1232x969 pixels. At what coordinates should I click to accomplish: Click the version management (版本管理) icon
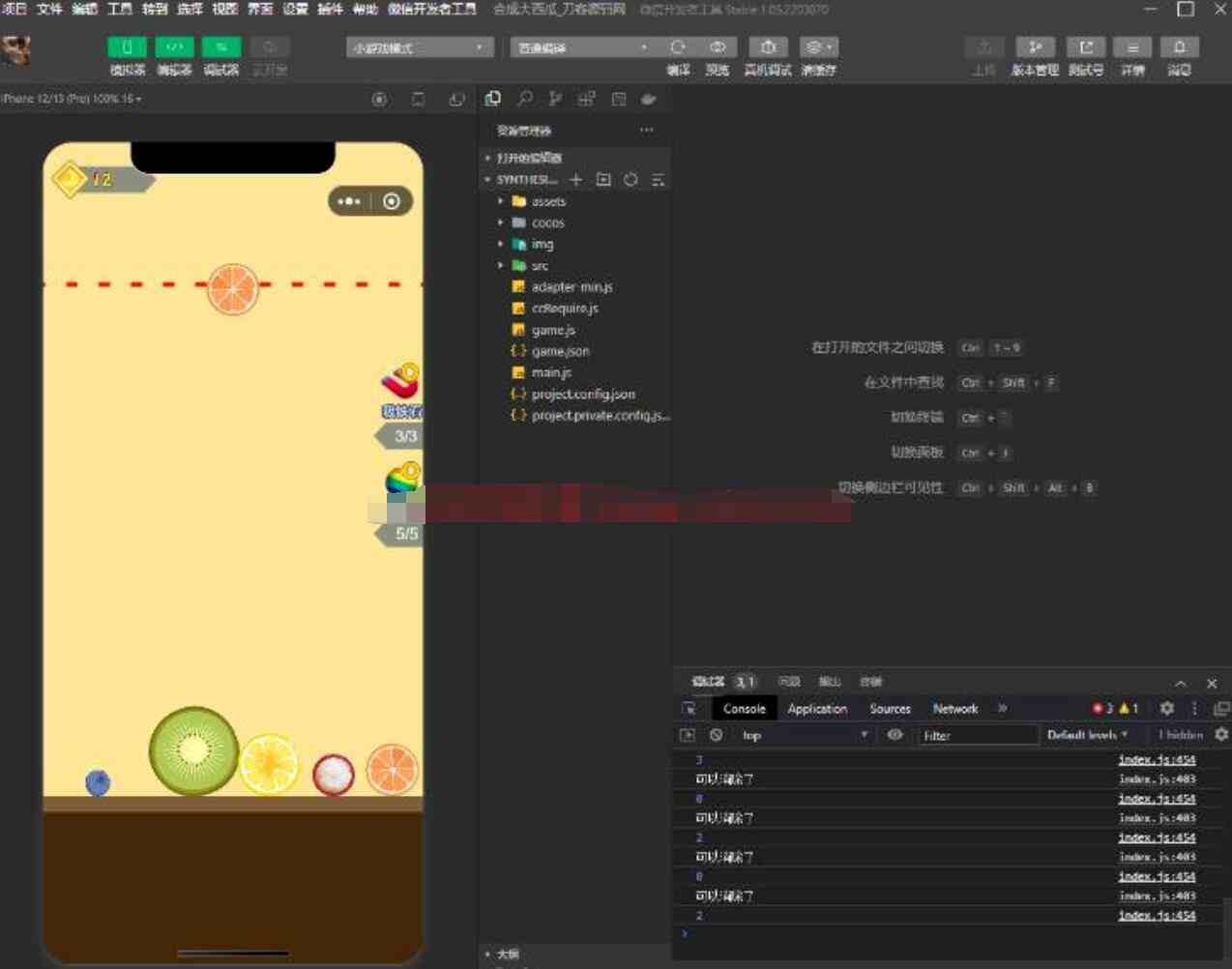(x=1035, y=47)
